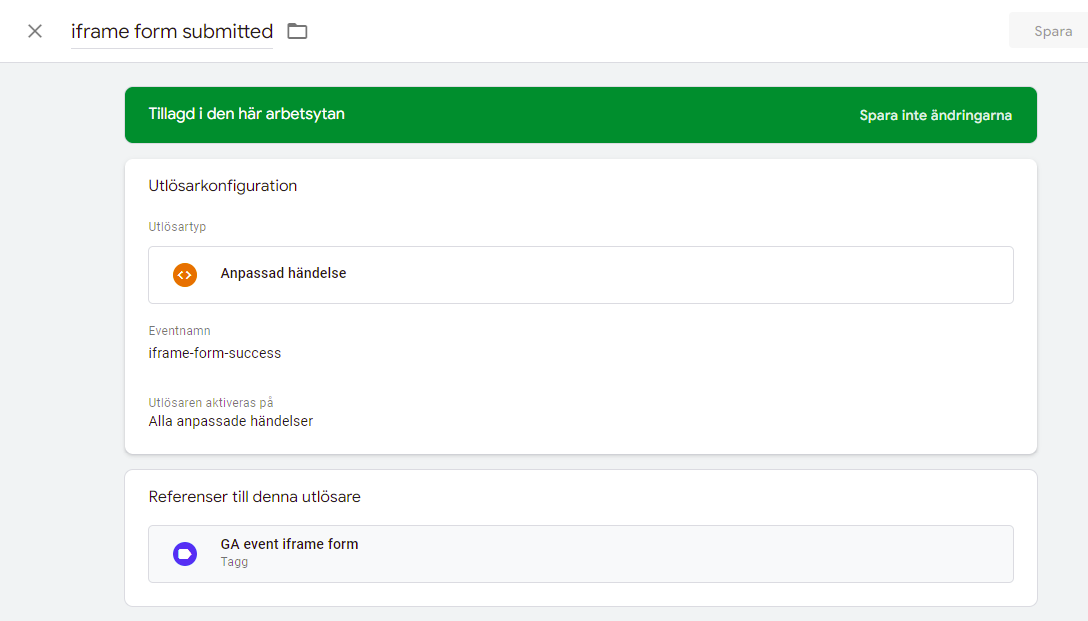Click the 'Tagg' label under the reference
This screenshot has width=1088, height=621.
tap(234, 563)
